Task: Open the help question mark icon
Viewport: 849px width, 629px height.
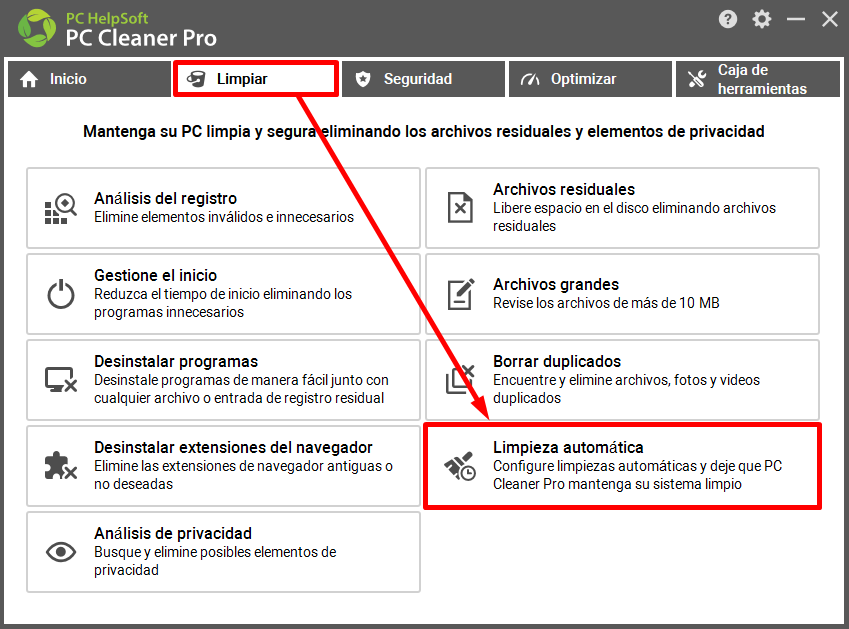Action: 728,19
